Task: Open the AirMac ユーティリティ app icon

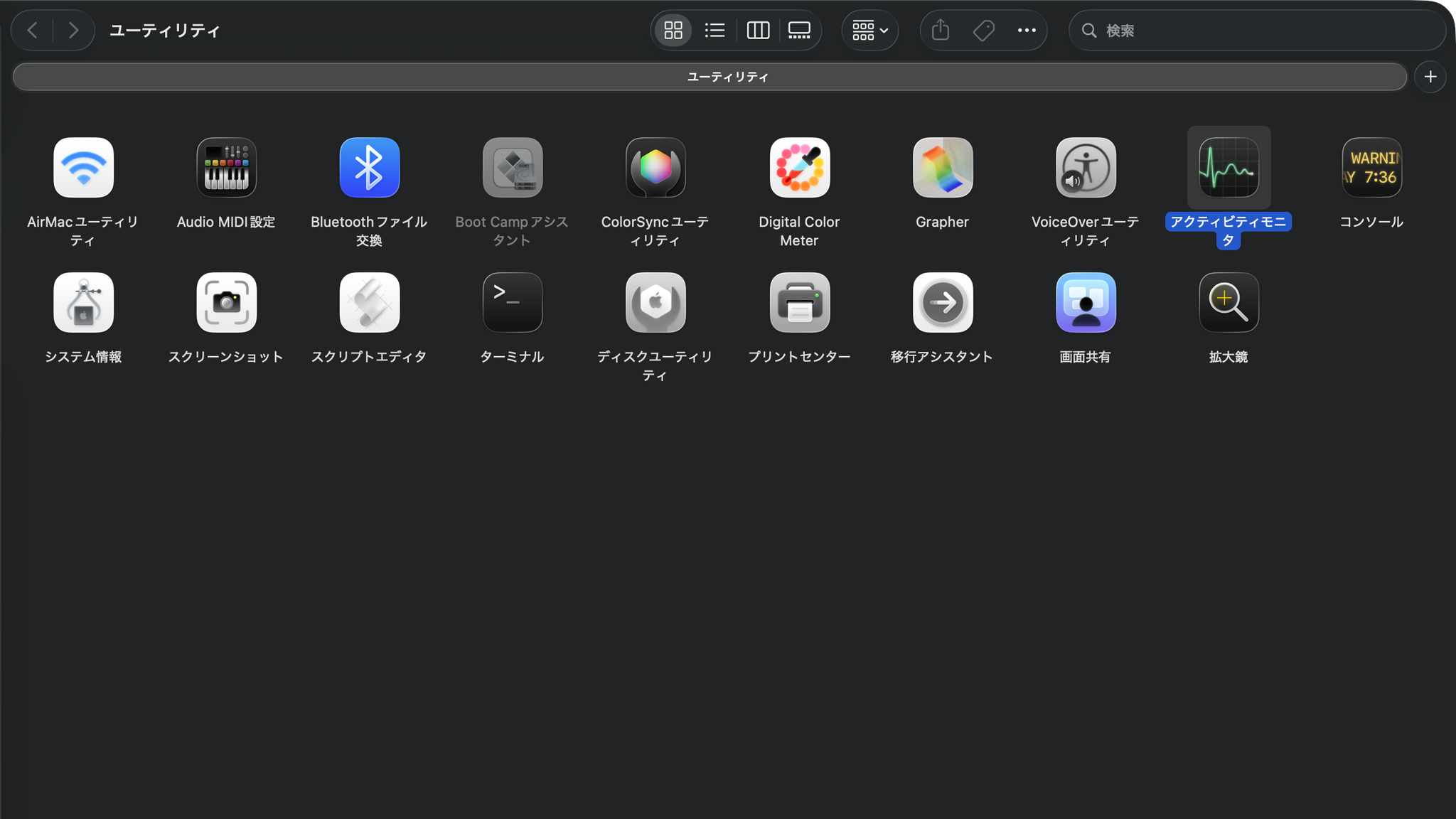Action: tap(83, 168)
